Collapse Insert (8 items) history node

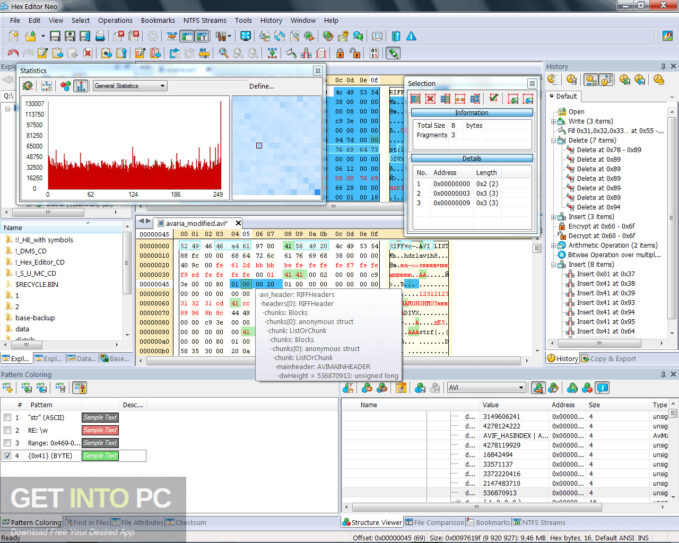[553, 264]
